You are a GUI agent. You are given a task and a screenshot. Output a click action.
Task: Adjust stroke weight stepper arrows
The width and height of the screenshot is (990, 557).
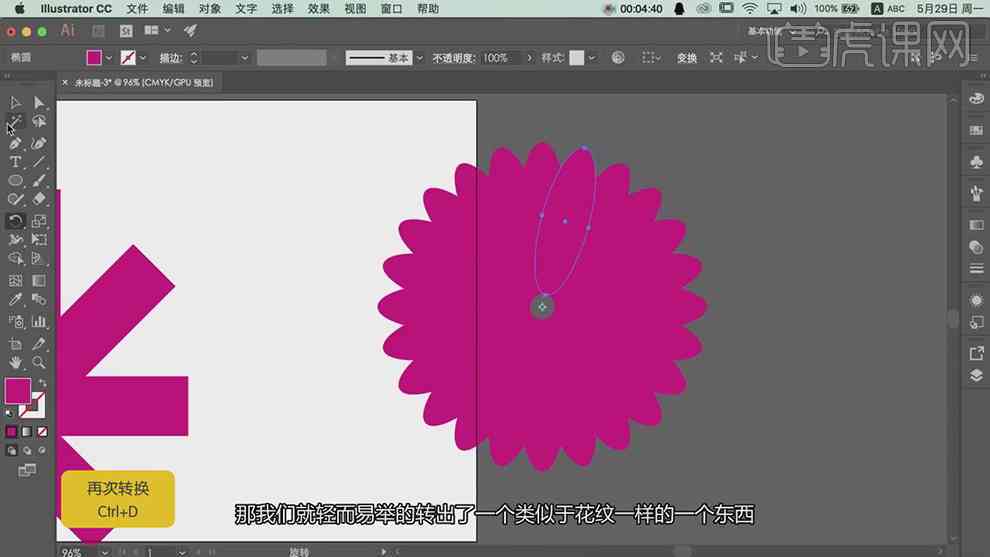coord(194,57)
